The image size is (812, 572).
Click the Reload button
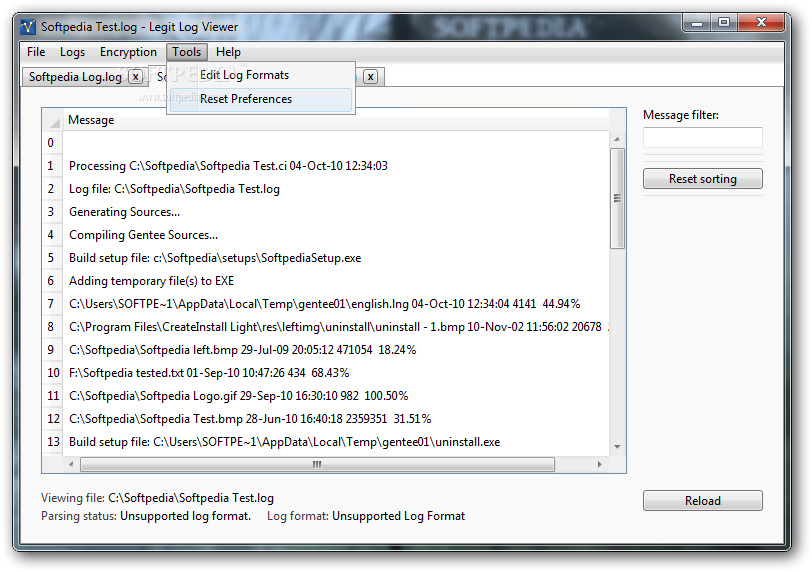pos(702,501)
